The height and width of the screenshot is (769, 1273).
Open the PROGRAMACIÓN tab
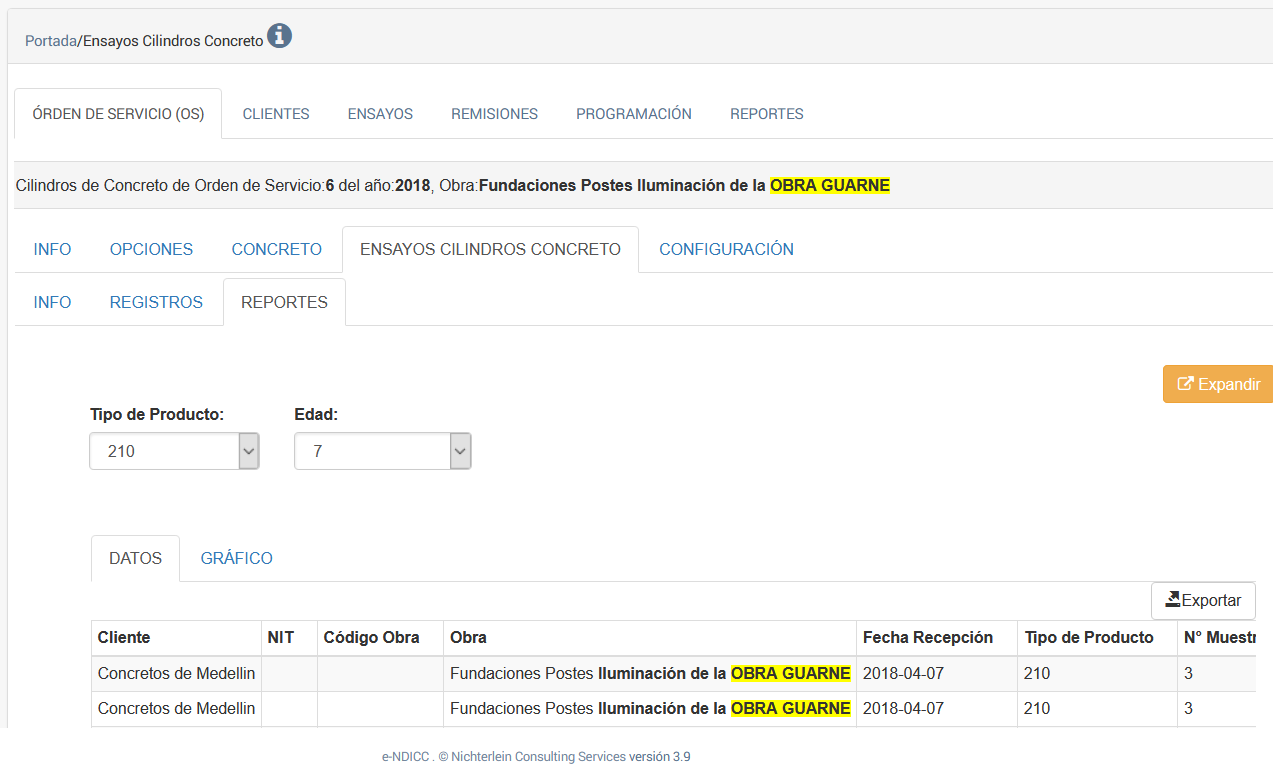pos(633,114)
